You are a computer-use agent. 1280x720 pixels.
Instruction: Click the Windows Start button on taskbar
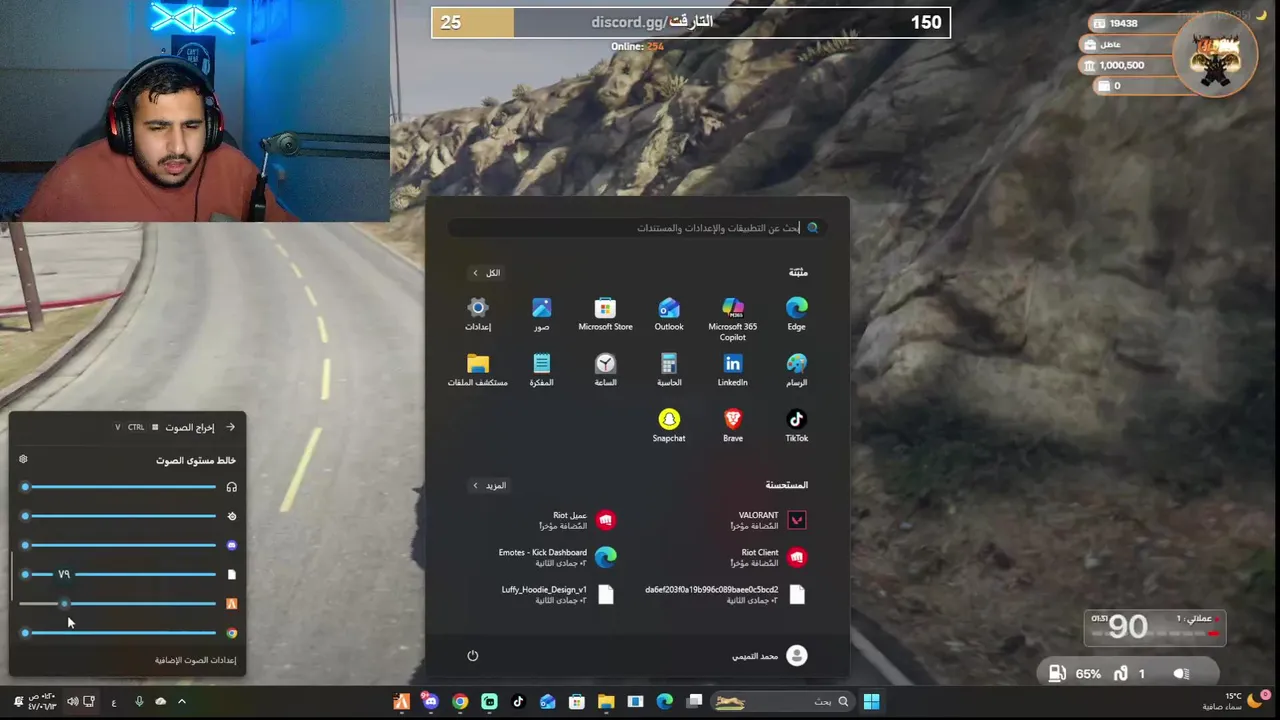(x=871, y=702)
